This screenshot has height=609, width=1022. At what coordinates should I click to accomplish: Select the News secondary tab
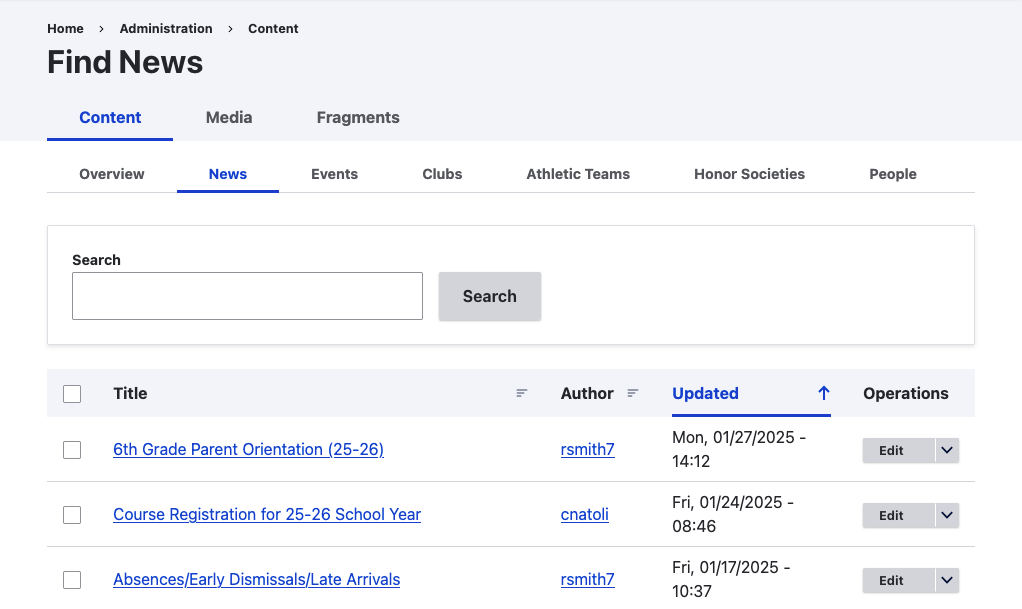pyautogui.click(x=227, y=174)
